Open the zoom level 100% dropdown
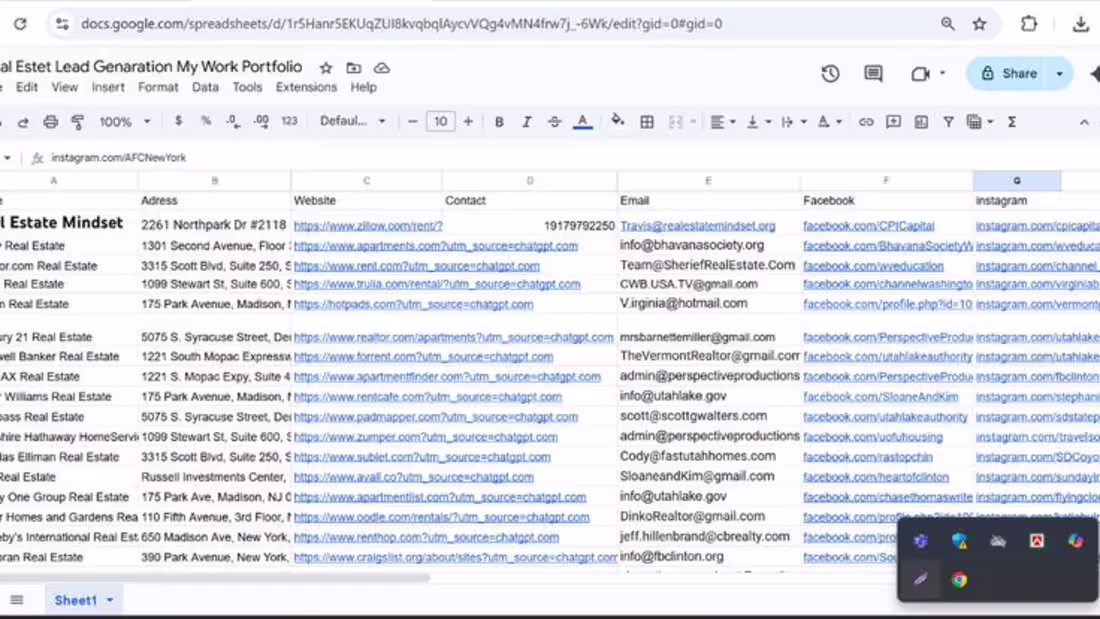The width and height of the screenshot is (1100, 619). (124, 122)
